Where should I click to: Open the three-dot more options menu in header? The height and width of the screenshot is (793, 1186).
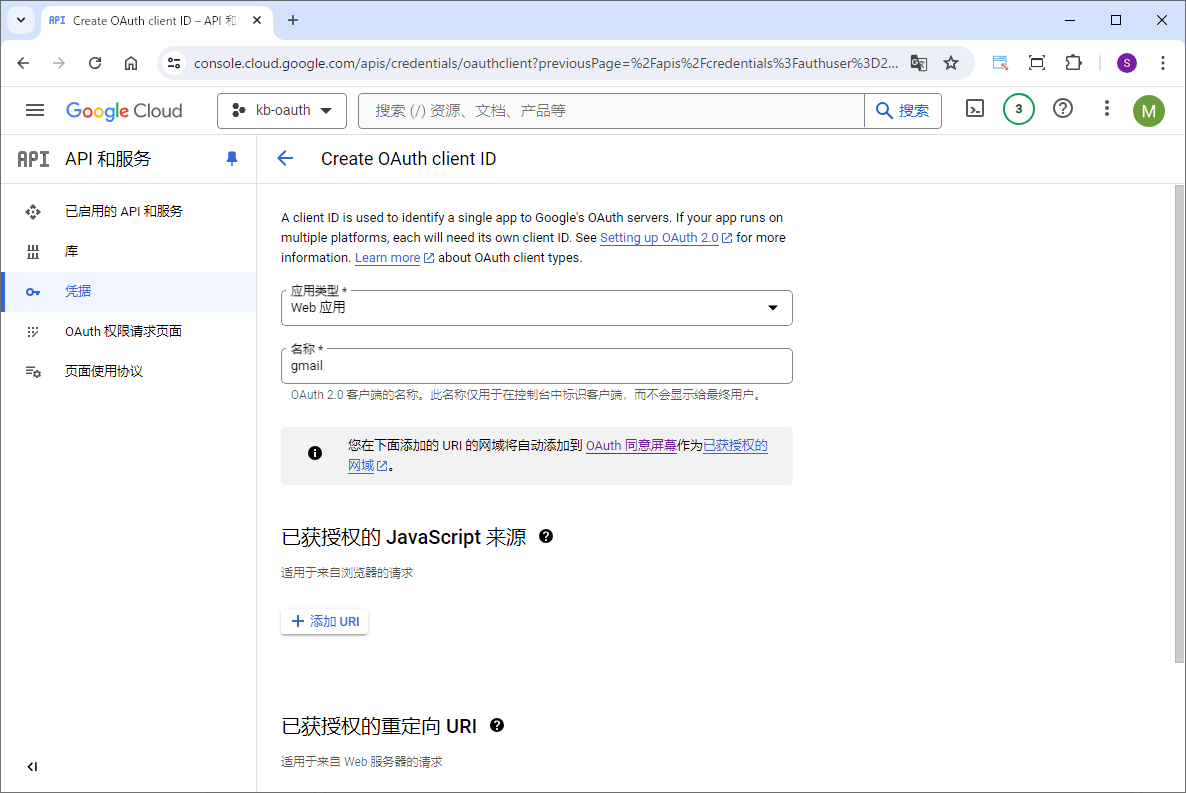pyautogui.click(x=1106, y=109)
